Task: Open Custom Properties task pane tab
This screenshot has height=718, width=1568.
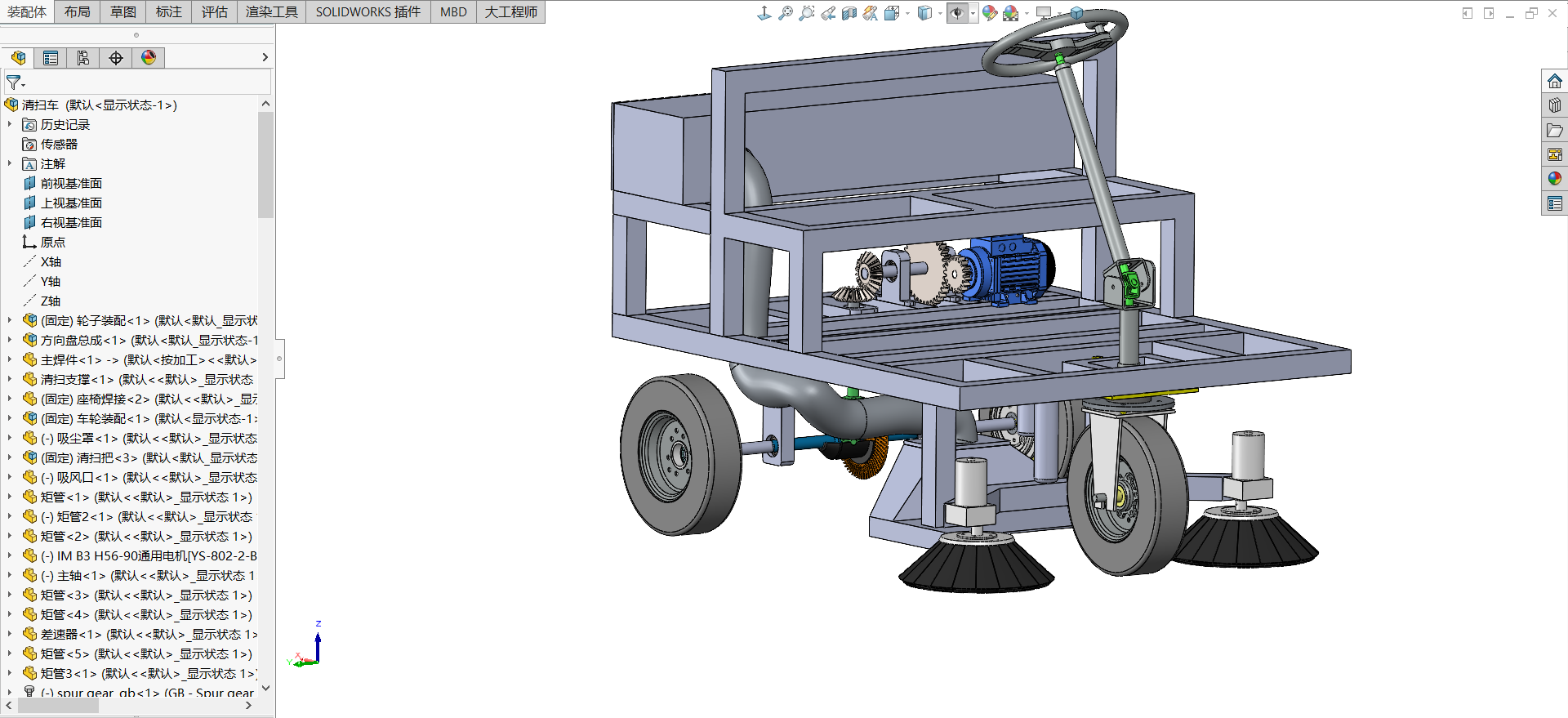Action: [1555, 203]
